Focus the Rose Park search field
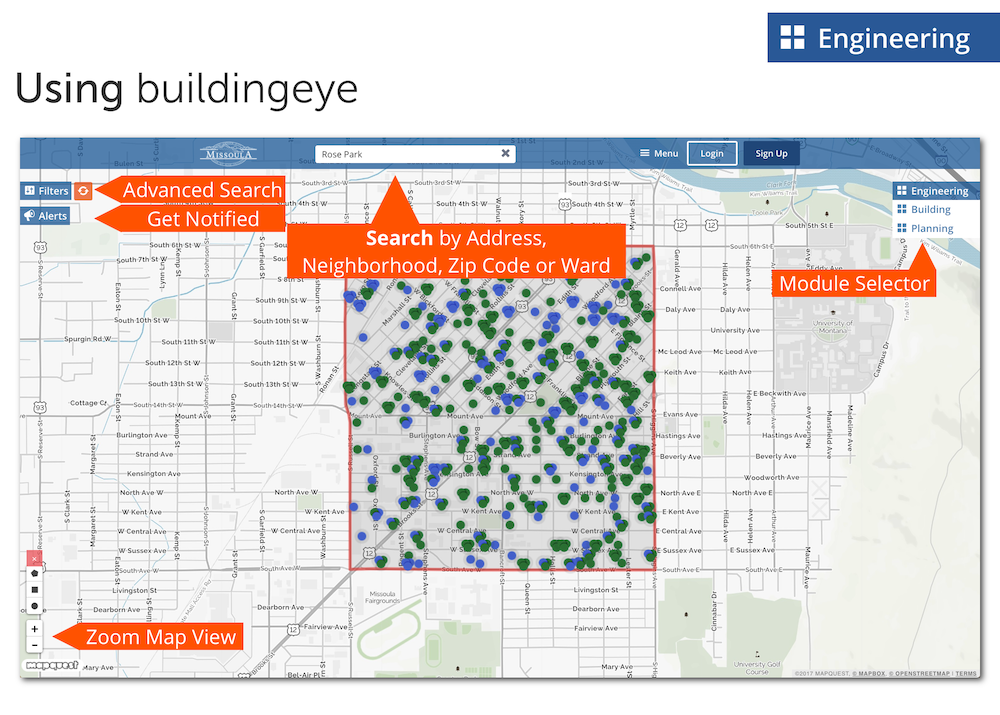The image size is (1000, 715). coord(415,154)
